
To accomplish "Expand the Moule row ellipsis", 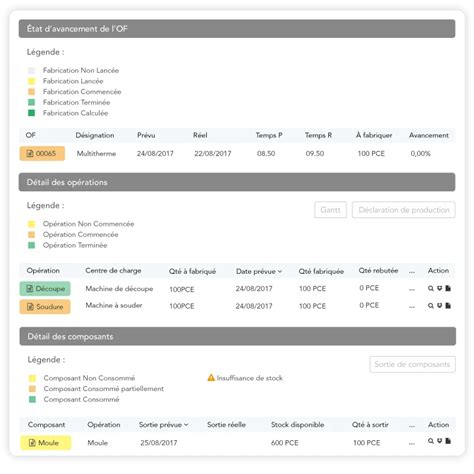I will coord(412,443).
